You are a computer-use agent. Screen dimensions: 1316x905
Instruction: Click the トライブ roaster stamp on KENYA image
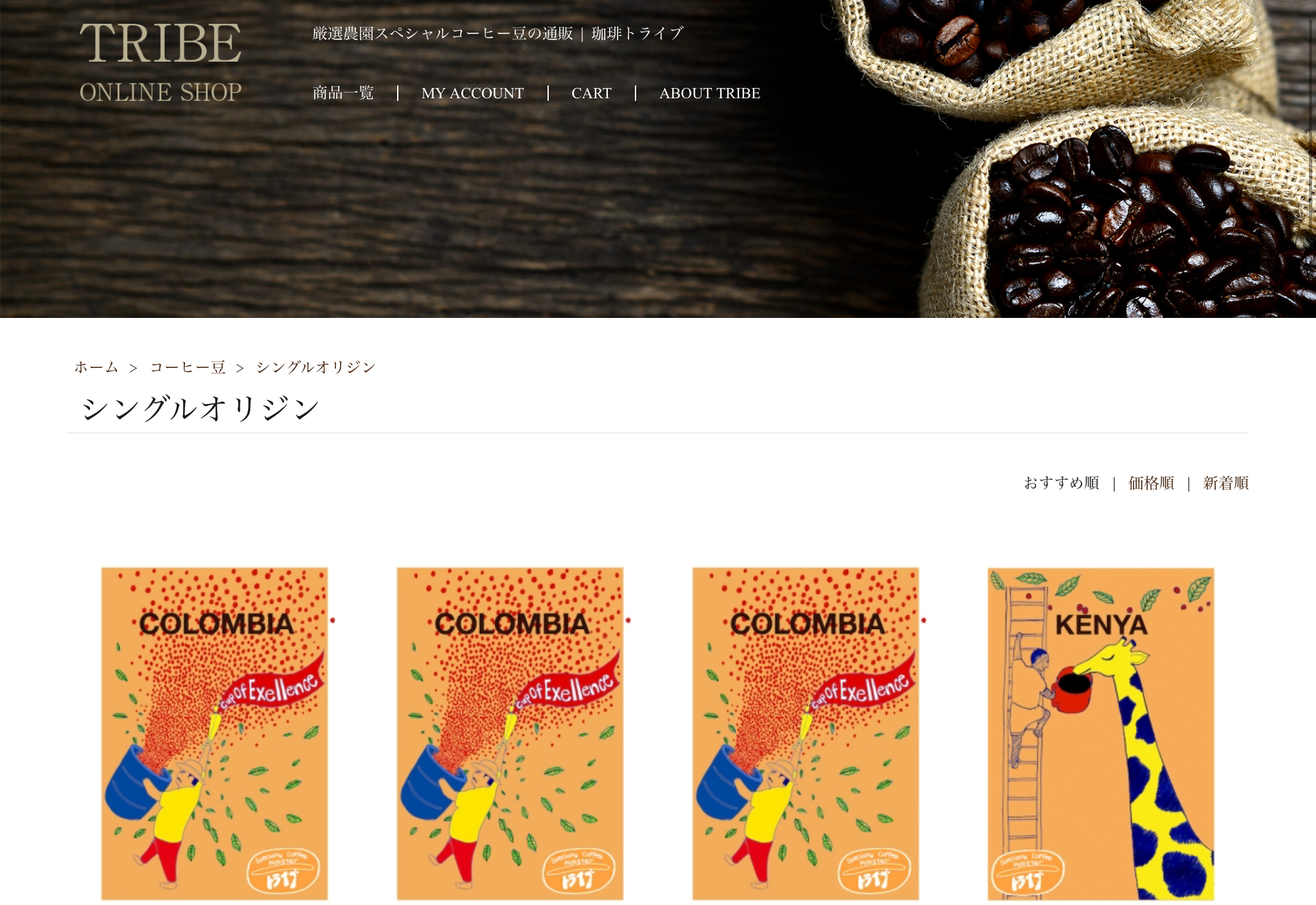click(1027, 873)
